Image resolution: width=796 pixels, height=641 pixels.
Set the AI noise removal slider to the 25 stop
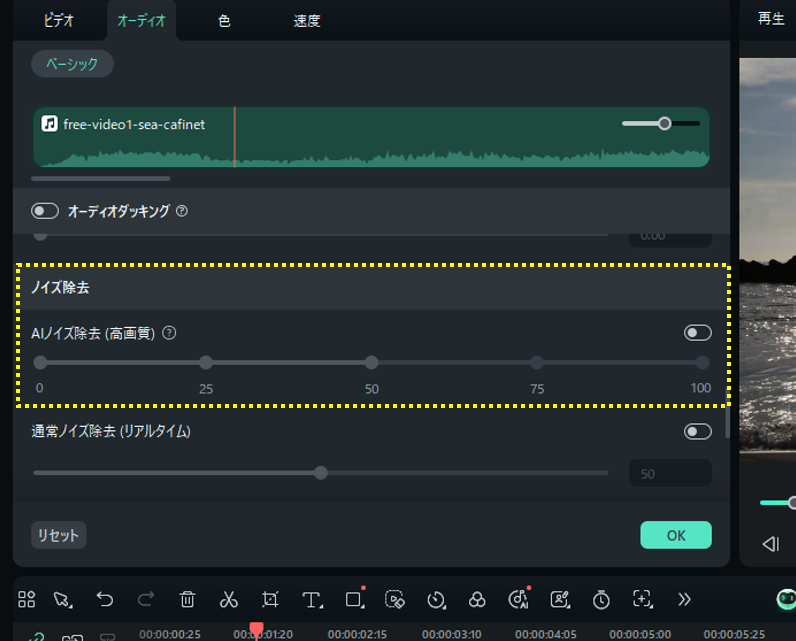(x=206, y=362)
